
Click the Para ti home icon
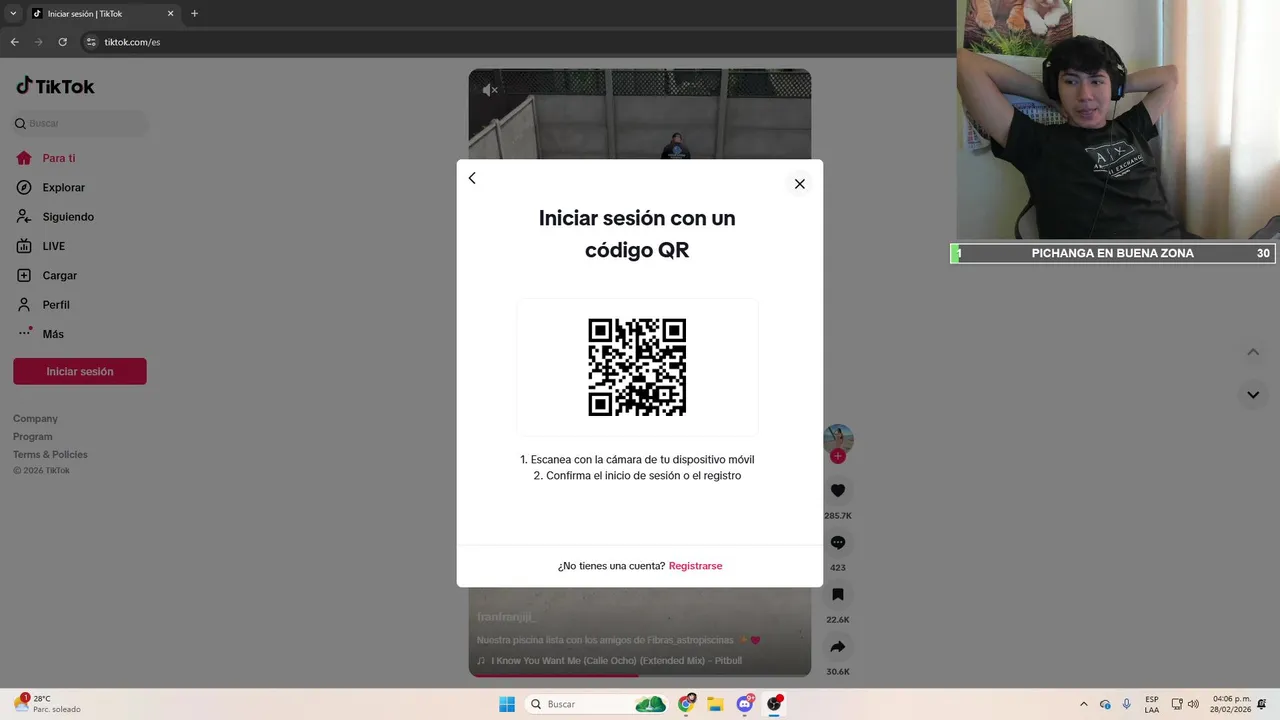(24, 158)
